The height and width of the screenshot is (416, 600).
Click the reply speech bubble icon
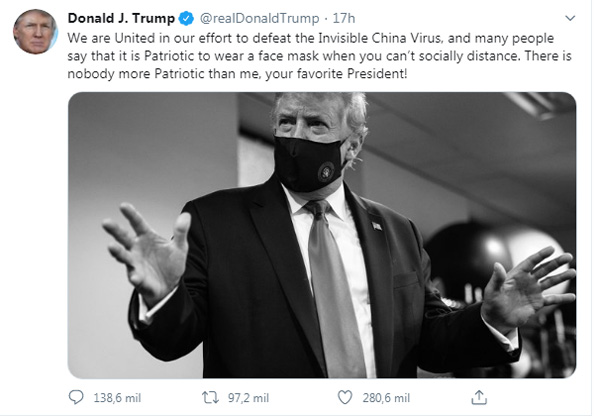click(77, 397)
